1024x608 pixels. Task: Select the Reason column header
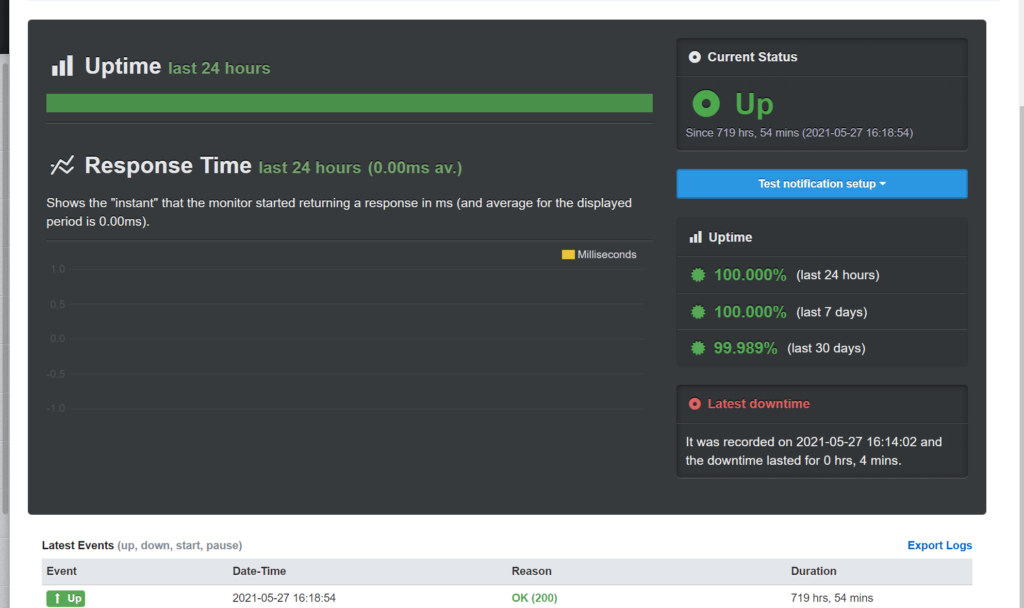pyautogui.click(x=531, y=571)
